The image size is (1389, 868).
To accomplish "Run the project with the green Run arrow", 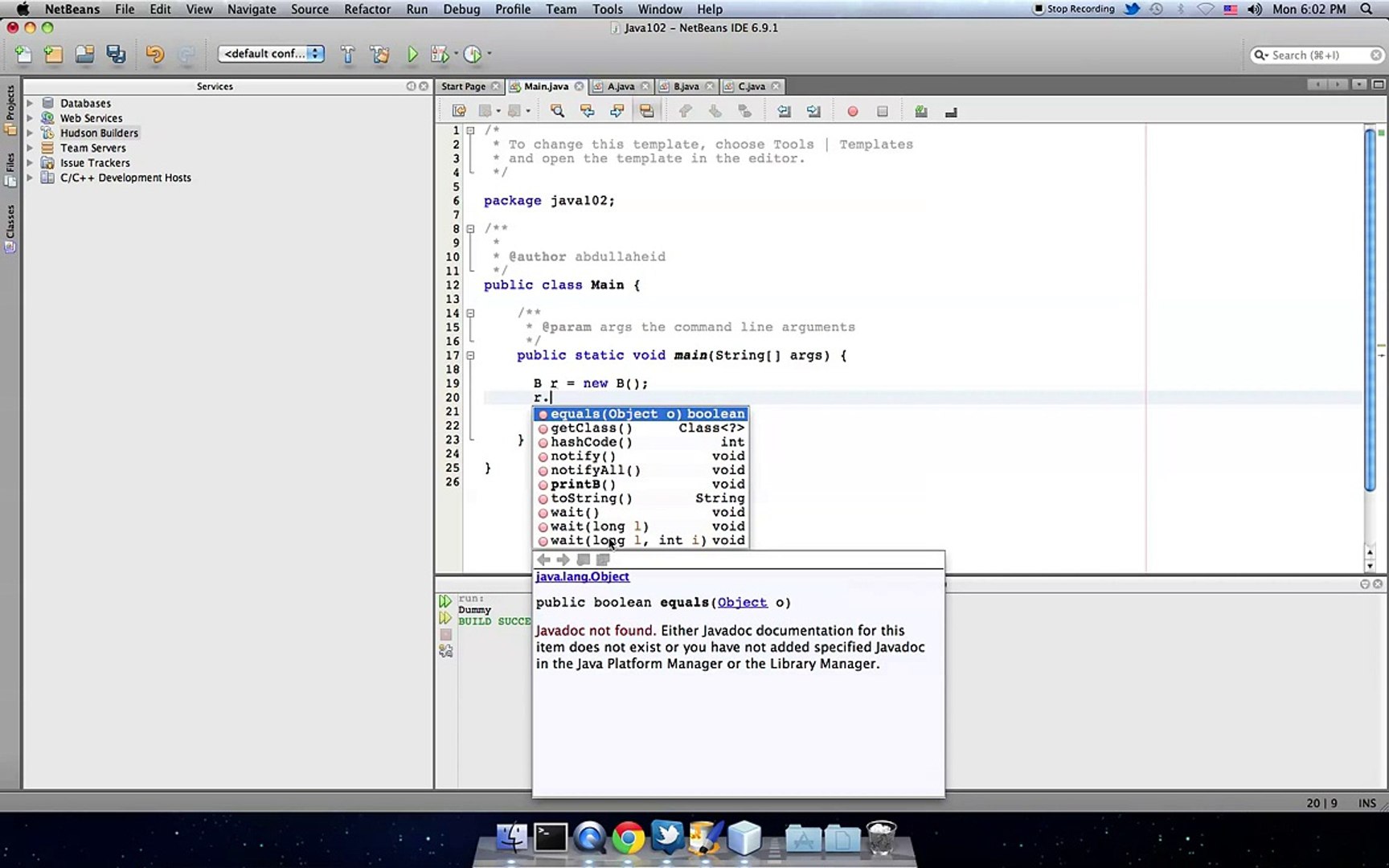I will 412,54.
